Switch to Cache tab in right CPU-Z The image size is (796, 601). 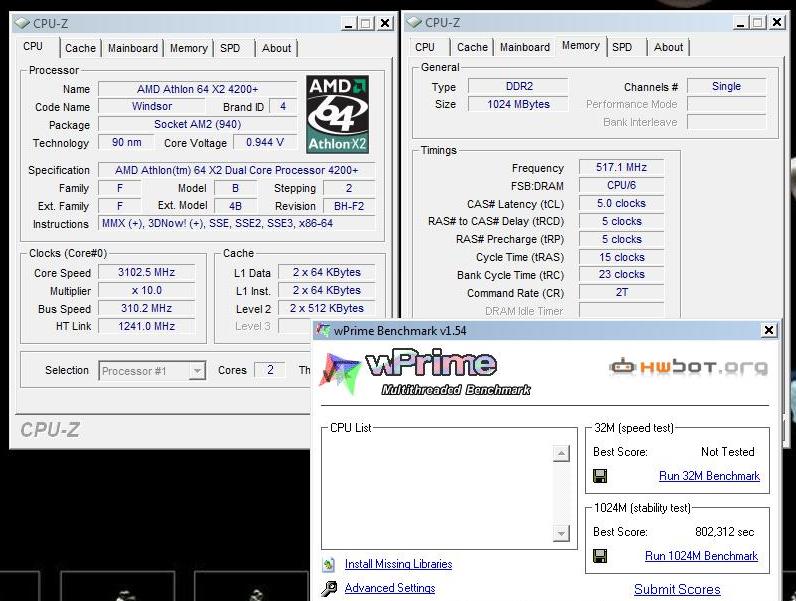click(x=472, y=47)
